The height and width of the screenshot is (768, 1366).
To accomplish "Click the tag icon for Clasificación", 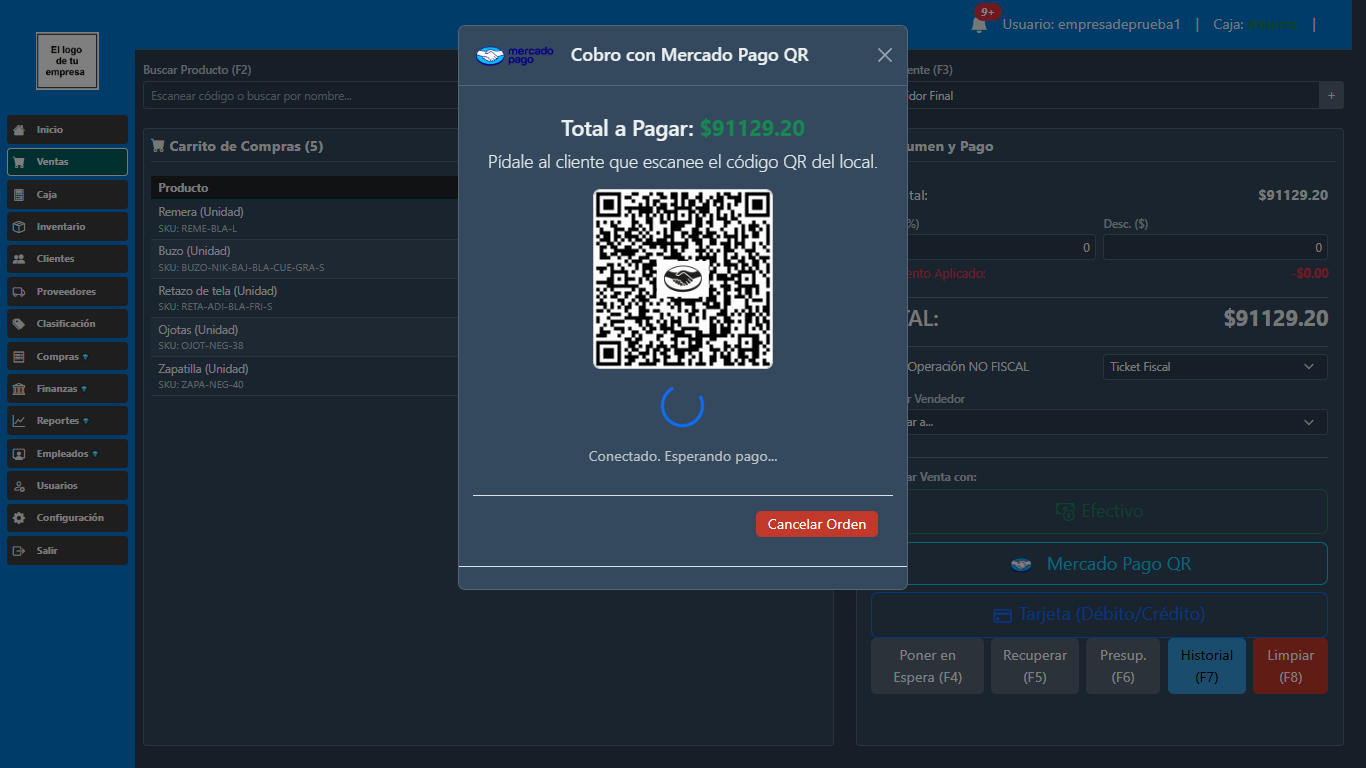I will point(19,324).
